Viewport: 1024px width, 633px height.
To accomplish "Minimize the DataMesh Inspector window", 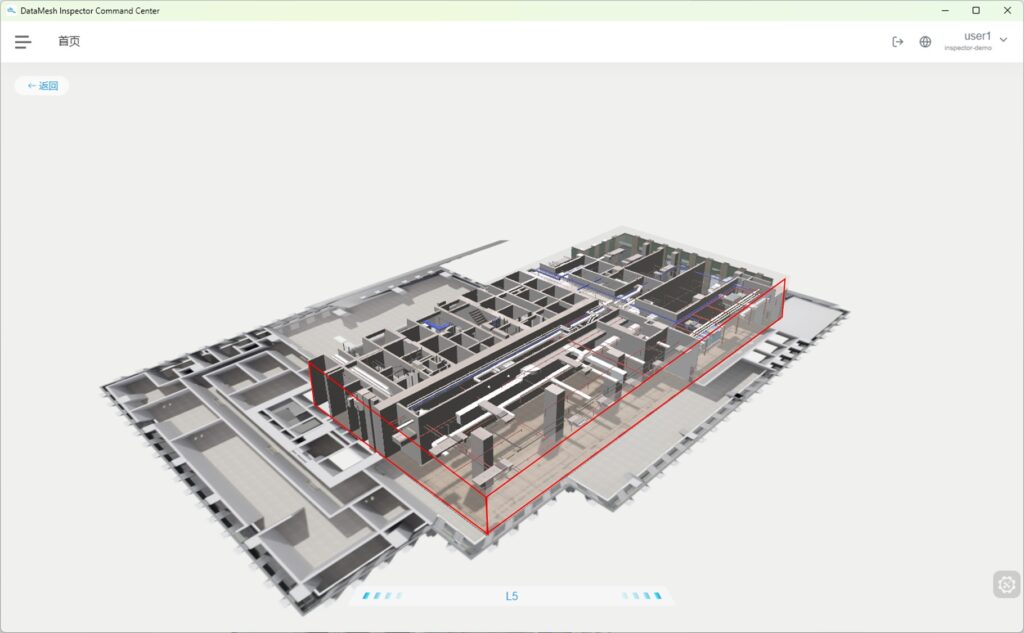I will [944, 10].
